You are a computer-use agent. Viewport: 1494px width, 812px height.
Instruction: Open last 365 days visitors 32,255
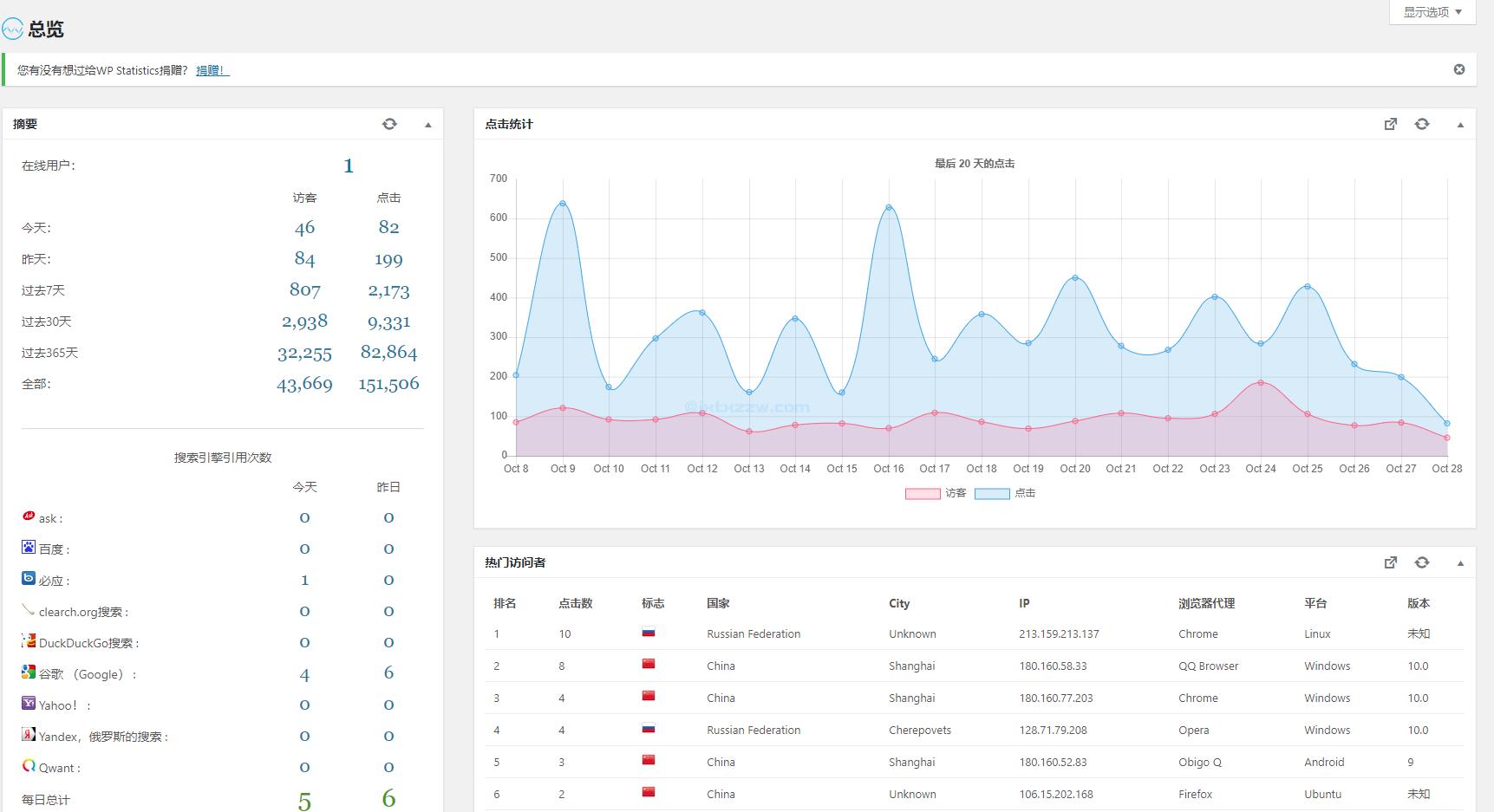coord(304,353)
